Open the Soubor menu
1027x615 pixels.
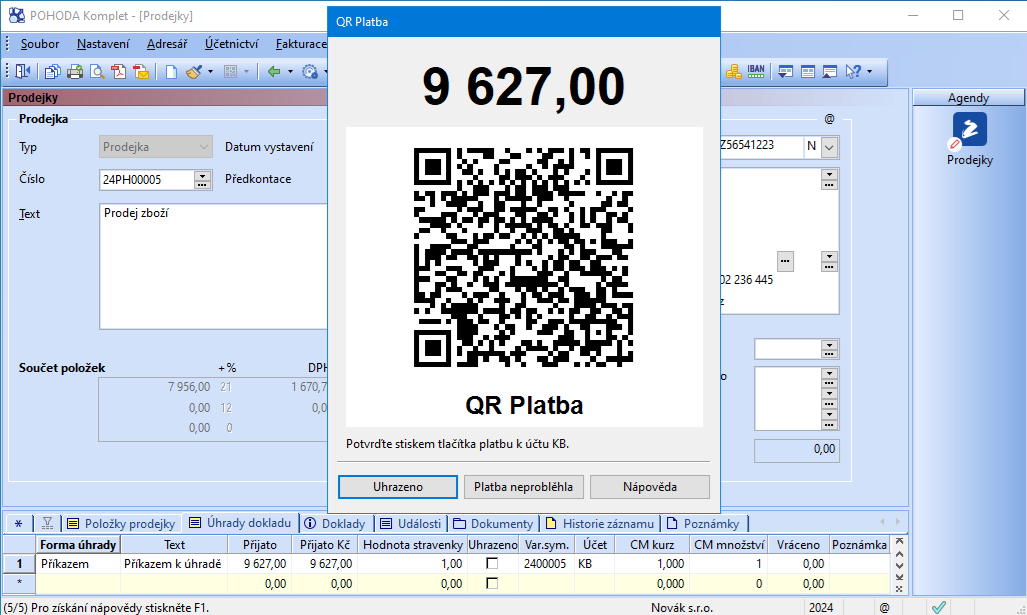coord(40,44)
